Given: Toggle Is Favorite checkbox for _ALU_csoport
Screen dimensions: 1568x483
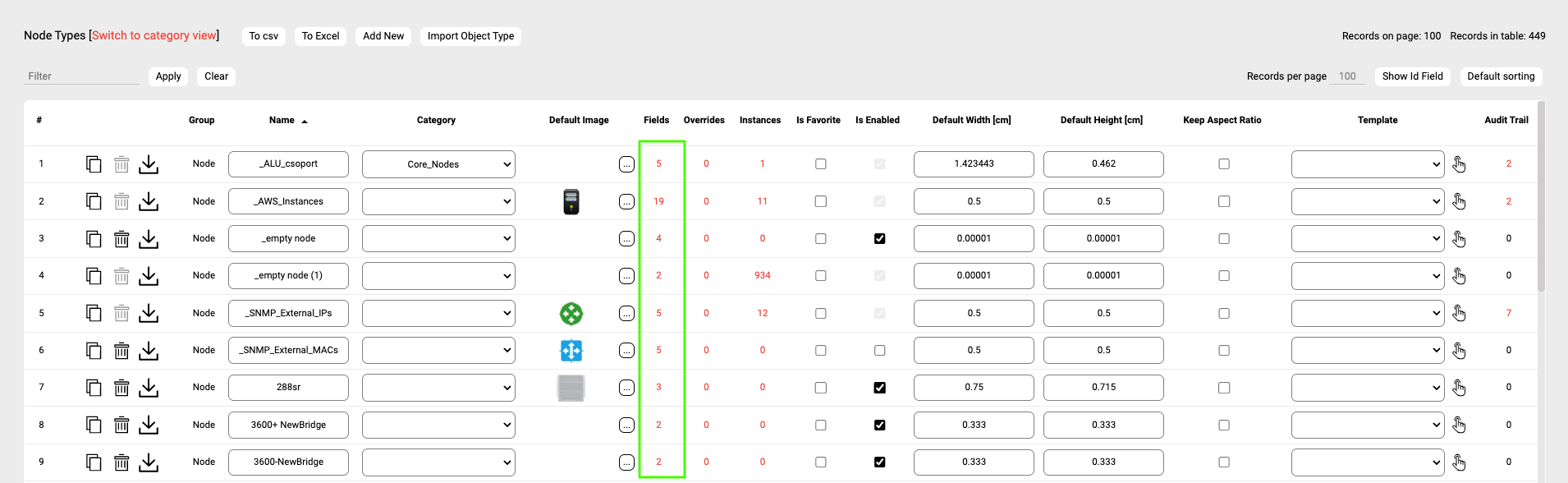Looking at the screenshot, I should 821,164.
